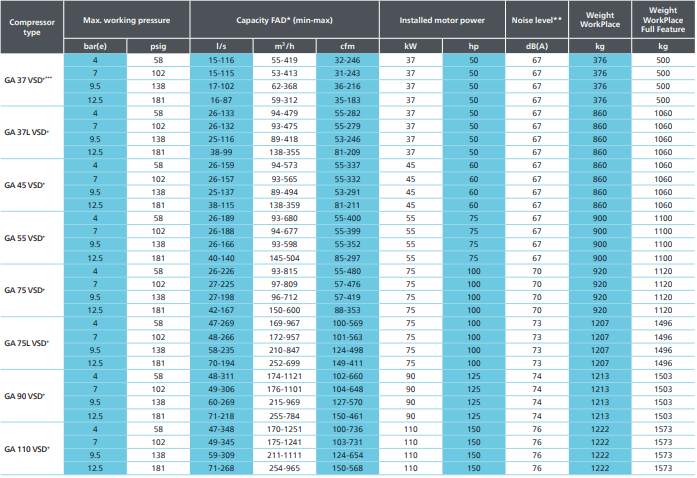
Task: Select the Max. working pressure header
Action: [x=127, y=20]
